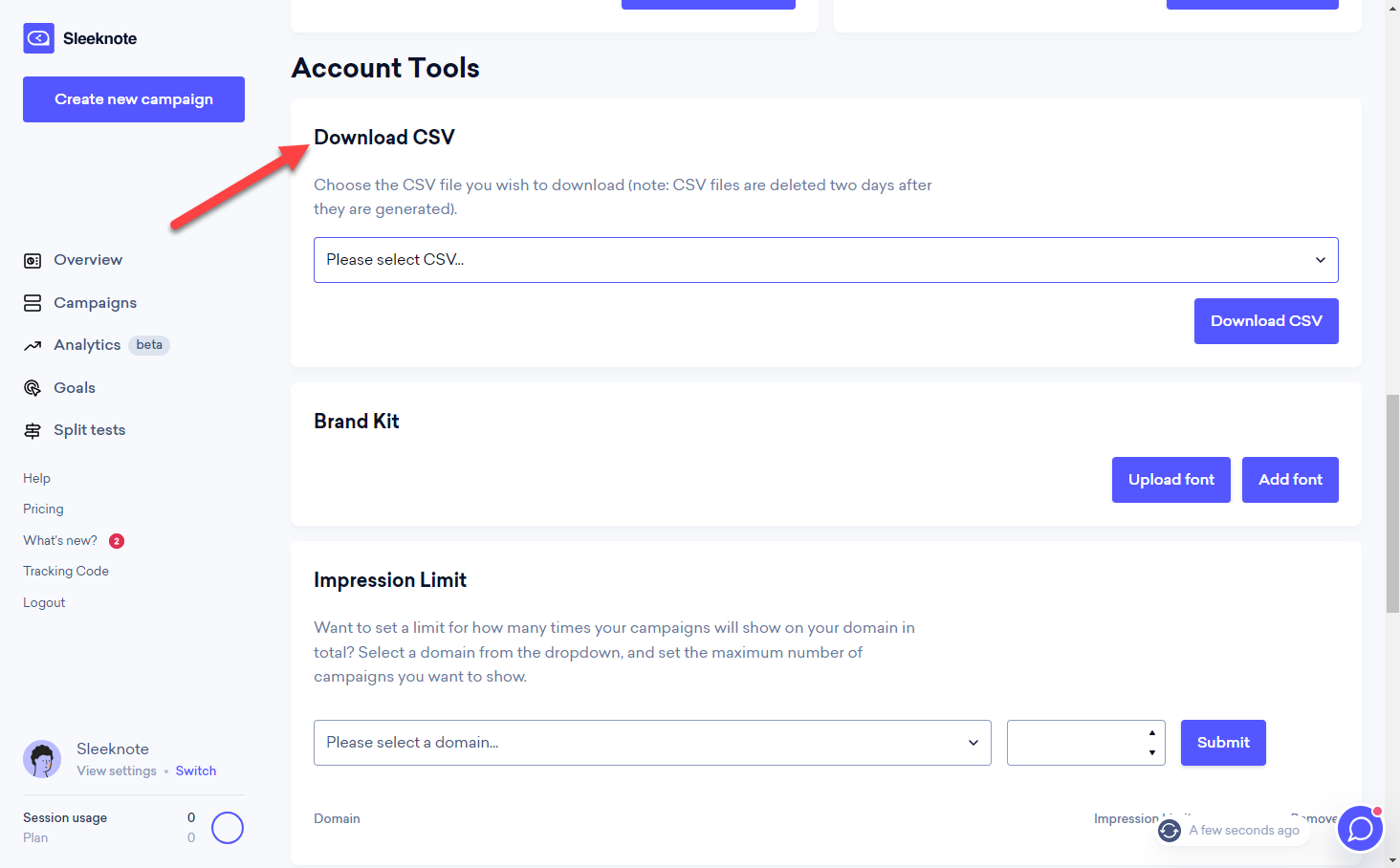This screenshot has height=868, width=1400.
Task: Open the Please select a domain dropdown
Action: tap(652, 743)
